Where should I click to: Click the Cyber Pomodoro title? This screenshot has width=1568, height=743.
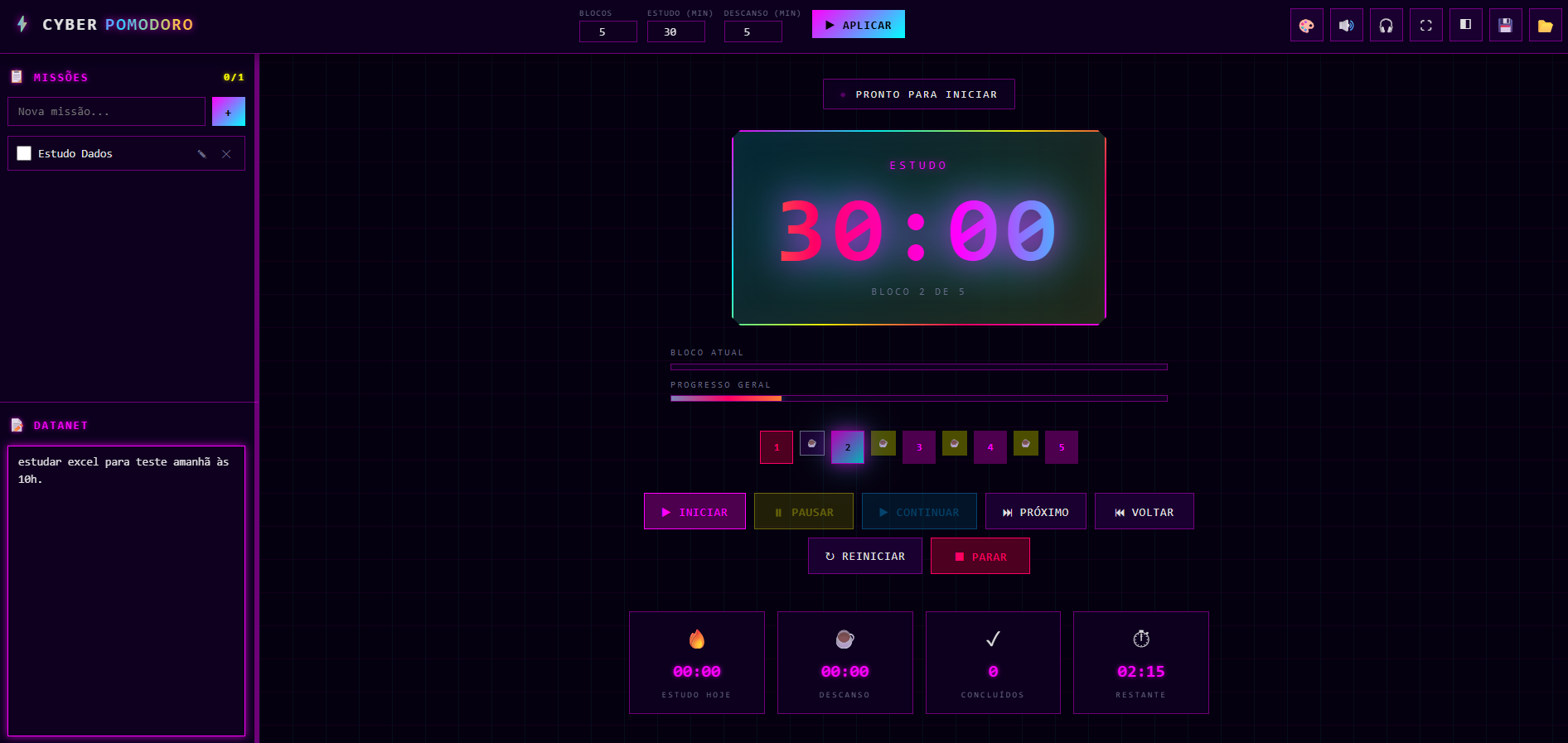pyautogui.click(x=118, y=25)
